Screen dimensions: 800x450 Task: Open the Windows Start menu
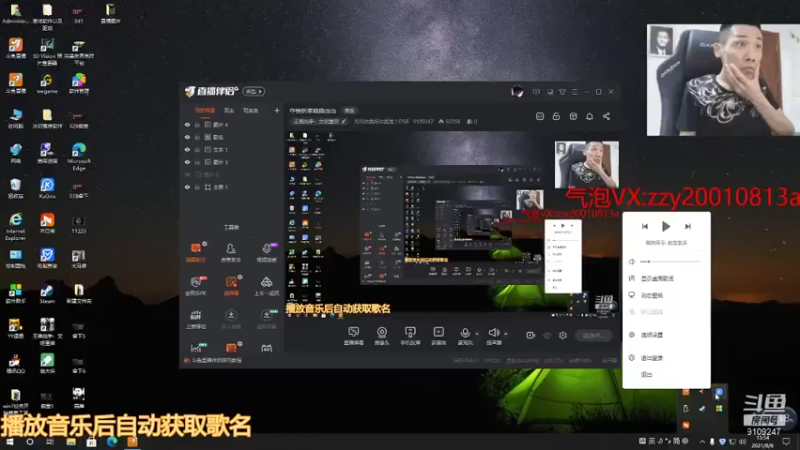pyautogui.click(x=9, y=442)
